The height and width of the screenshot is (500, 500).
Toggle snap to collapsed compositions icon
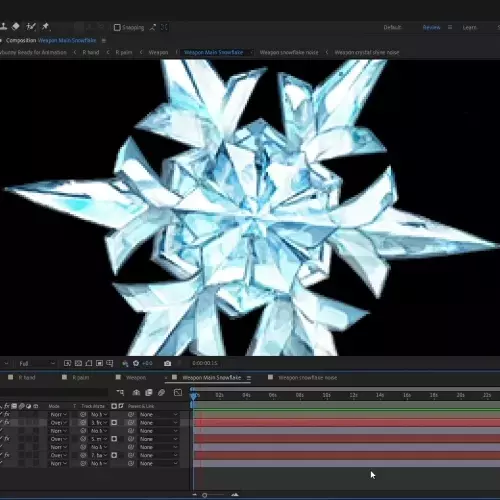(164, 27)
